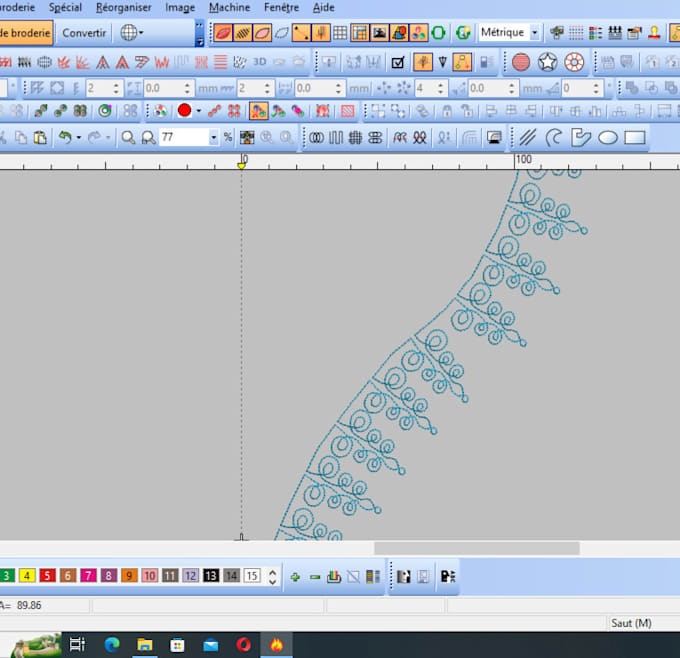Viewport: 680px width, 658px height.
Task: Click the horizontal scrollbar under the canvas
Action: 476,548
